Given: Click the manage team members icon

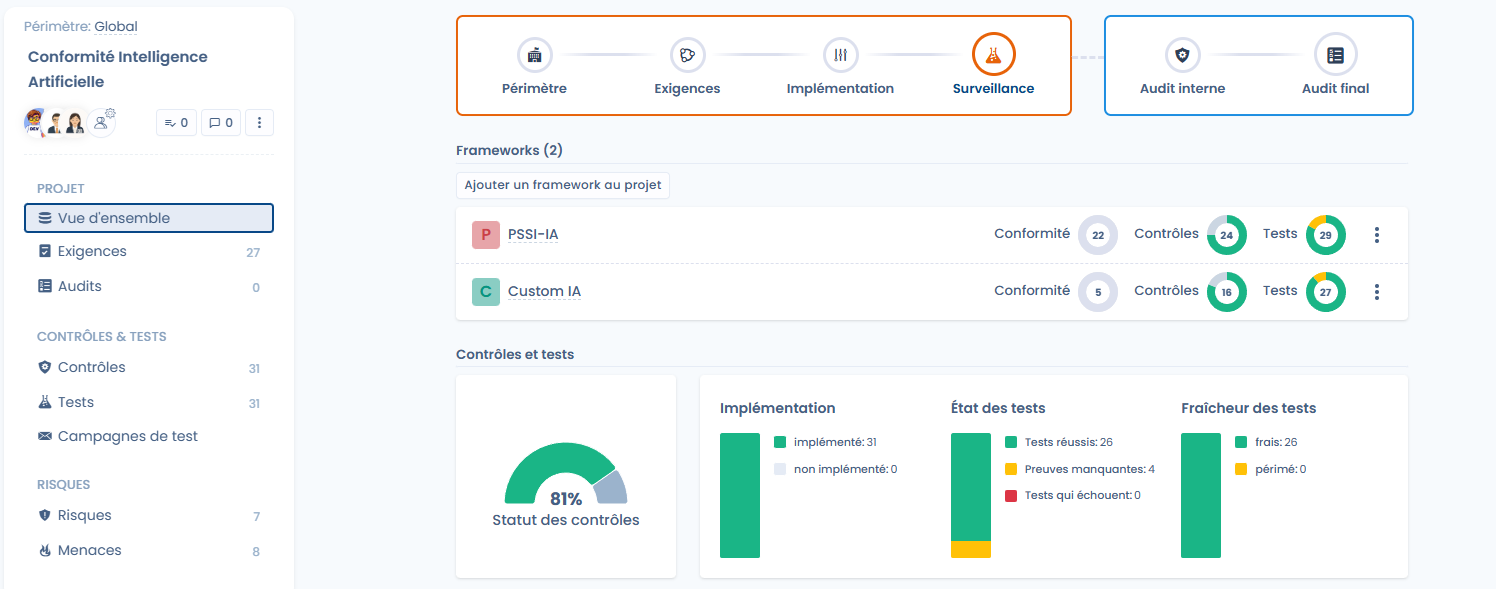Looking at the screenshot, I should click(x=102, y=122).
